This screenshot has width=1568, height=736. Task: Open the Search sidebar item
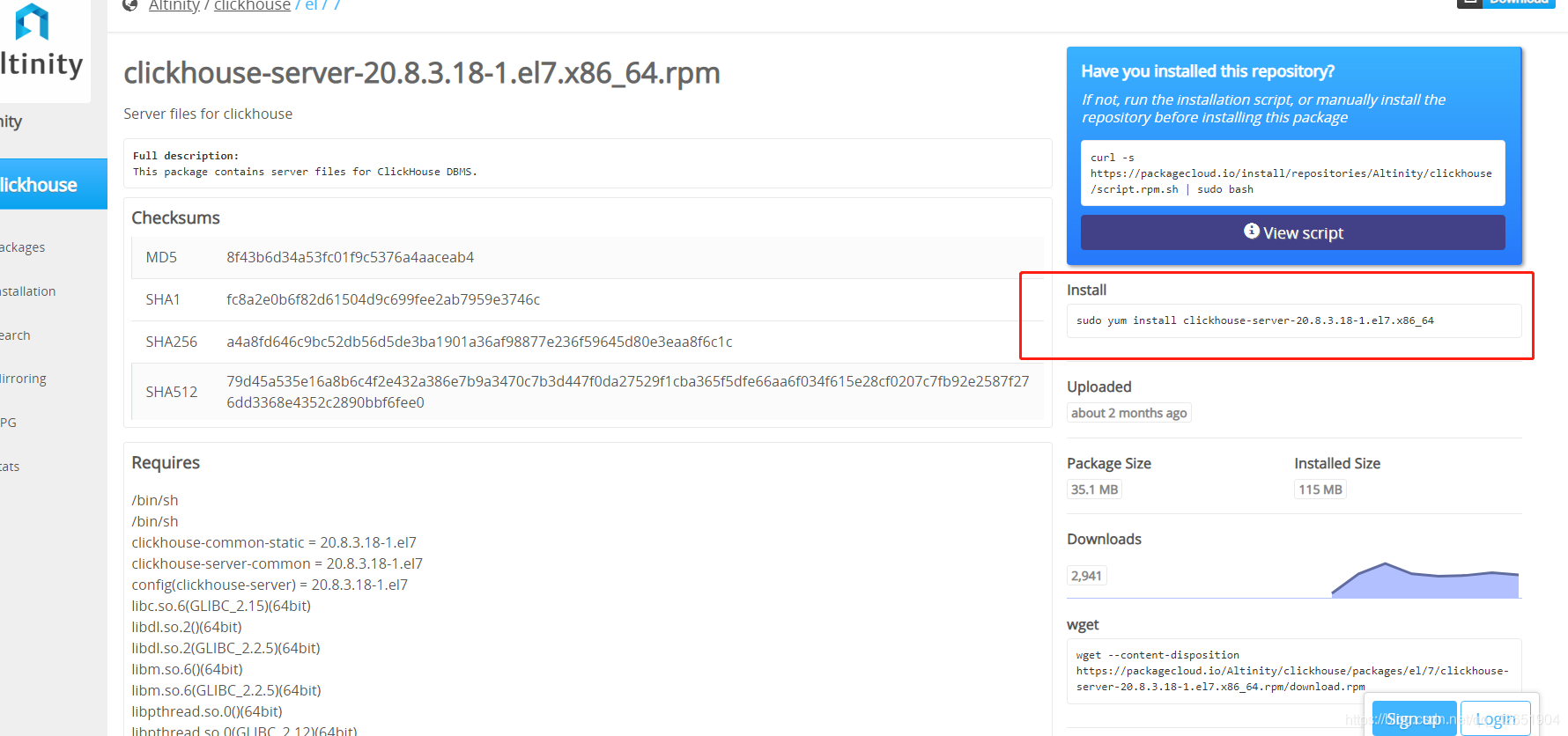16,335
